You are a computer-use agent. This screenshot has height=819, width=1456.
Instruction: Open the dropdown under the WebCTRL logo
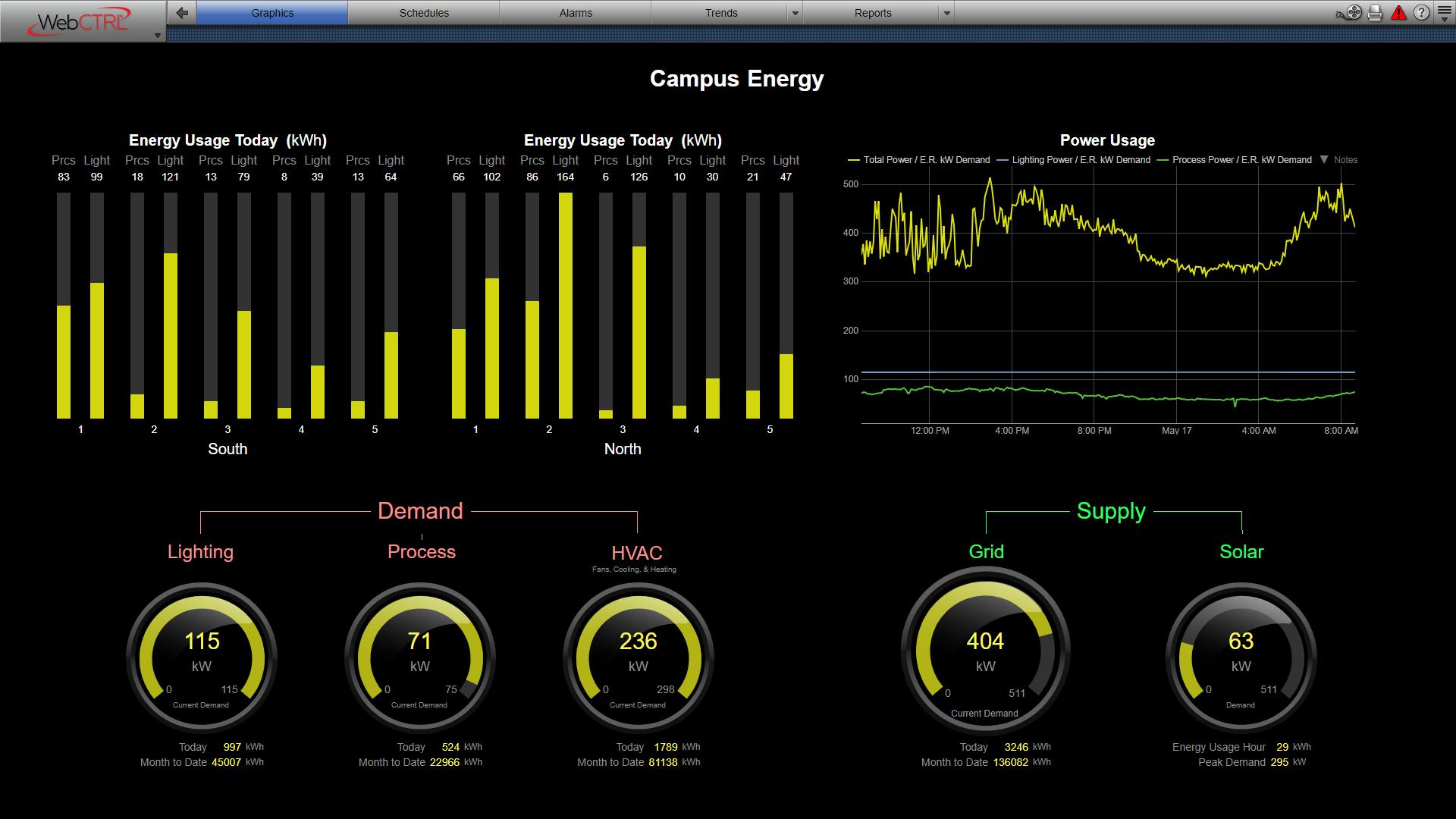click(x=157, y=33)
